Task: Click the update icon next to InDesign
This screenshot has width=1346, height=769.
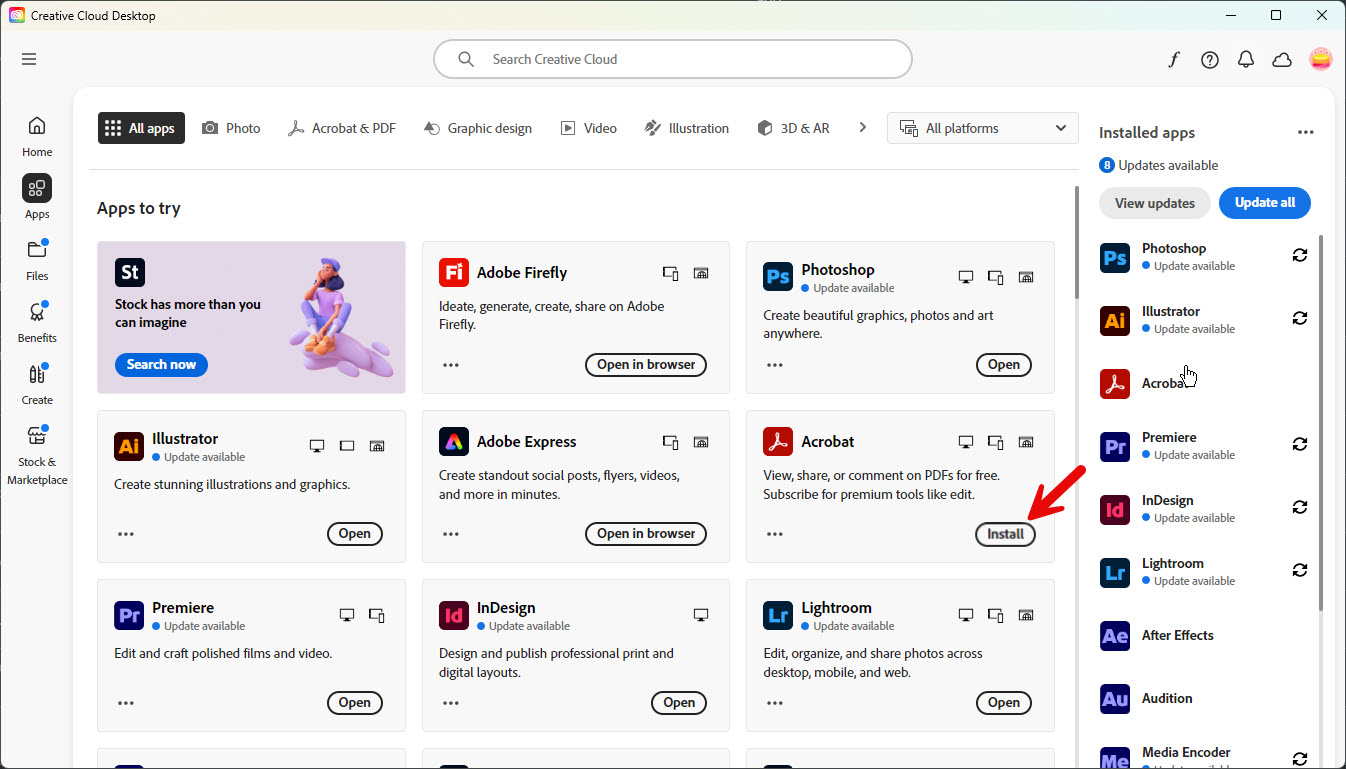Action: point(1300,507)
